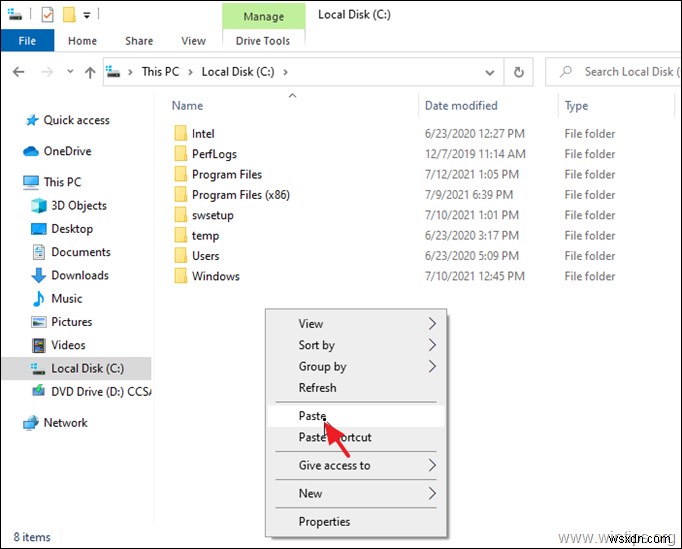682x549 pixels.
Task: Open the File tab
Action: [x=27, y=41]
